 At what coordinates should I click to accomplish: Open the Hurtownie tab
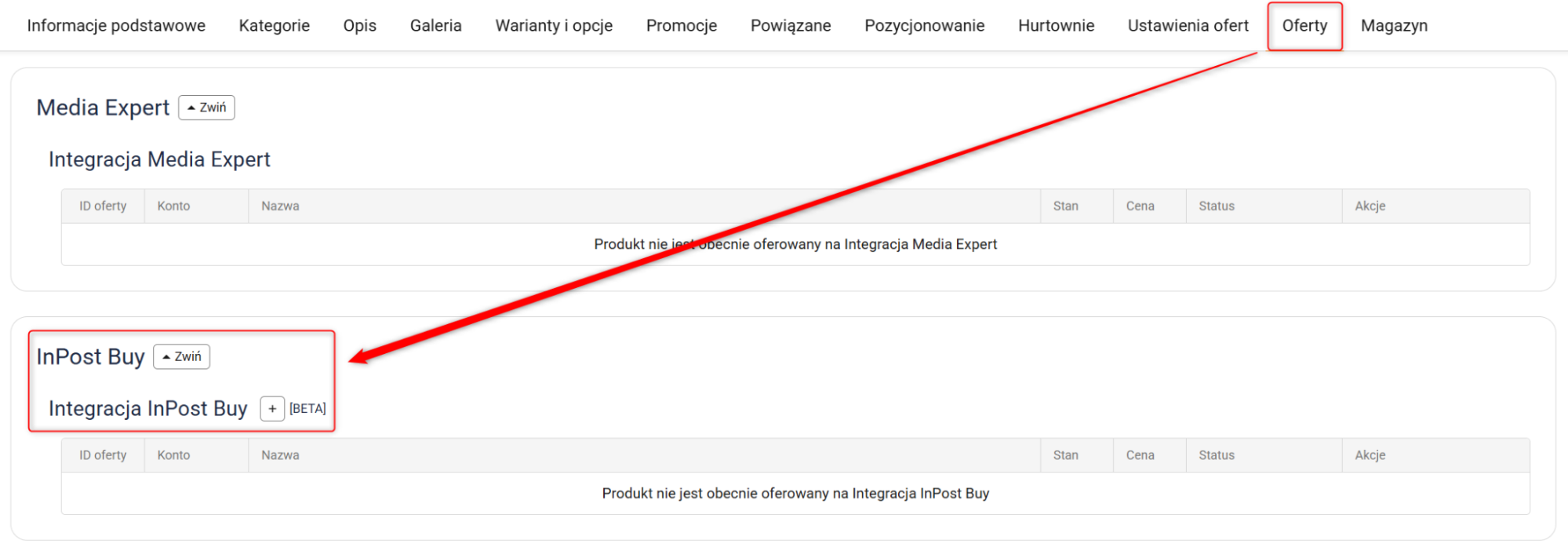coord(1056,26)
